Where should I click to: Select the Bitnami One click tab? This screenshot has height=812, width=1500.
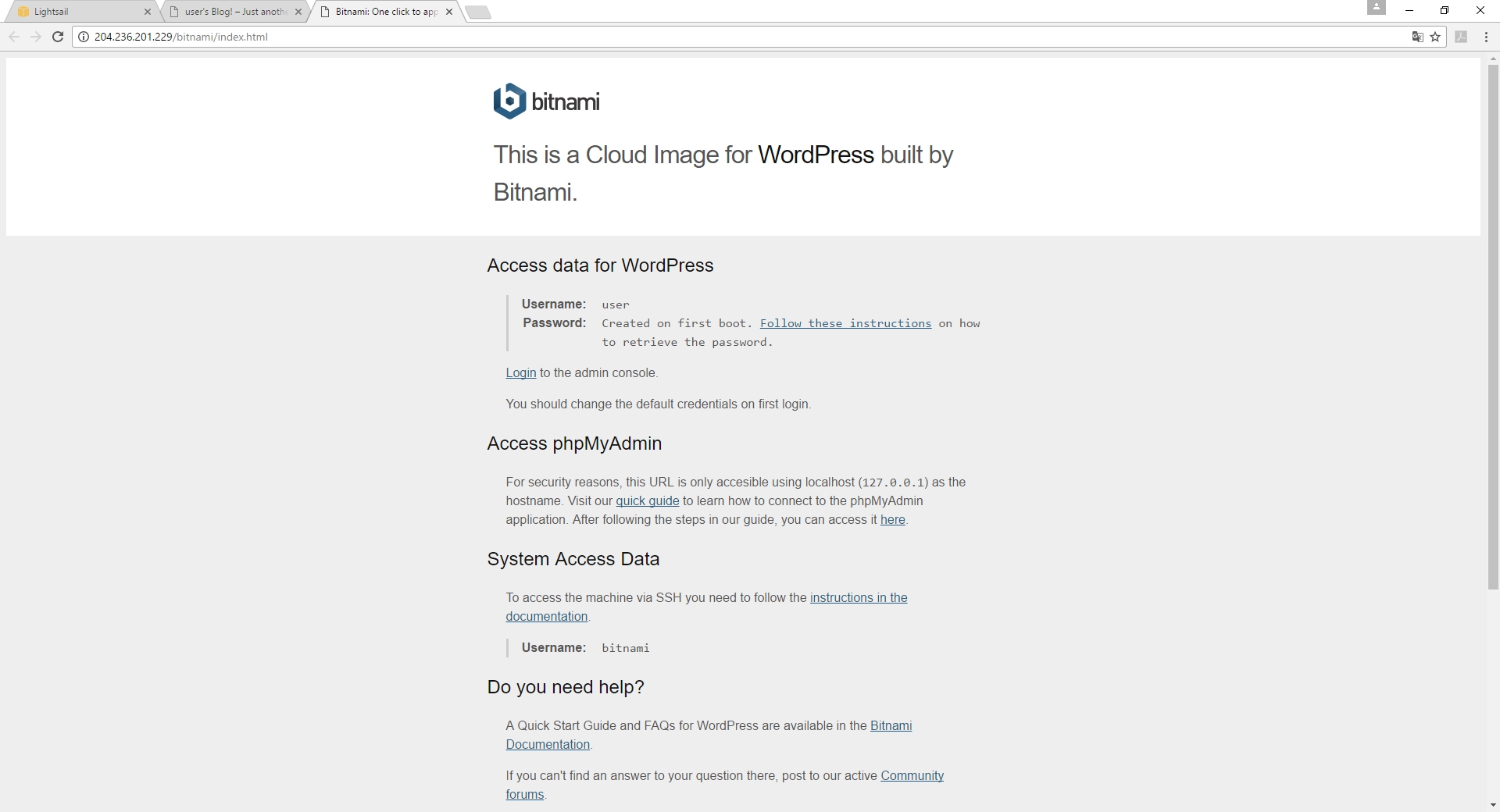[385, 12]
